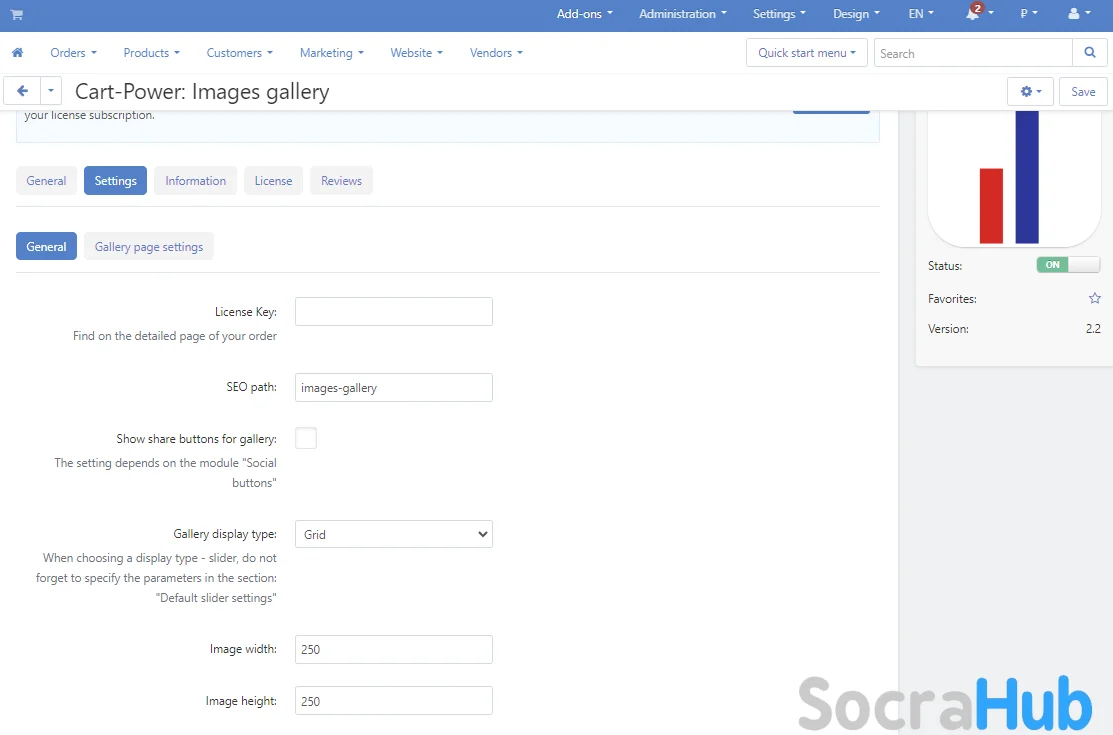Open the Gallery display type dropdown
Screen dimensions: 1113x735
(x=393, y=534)
